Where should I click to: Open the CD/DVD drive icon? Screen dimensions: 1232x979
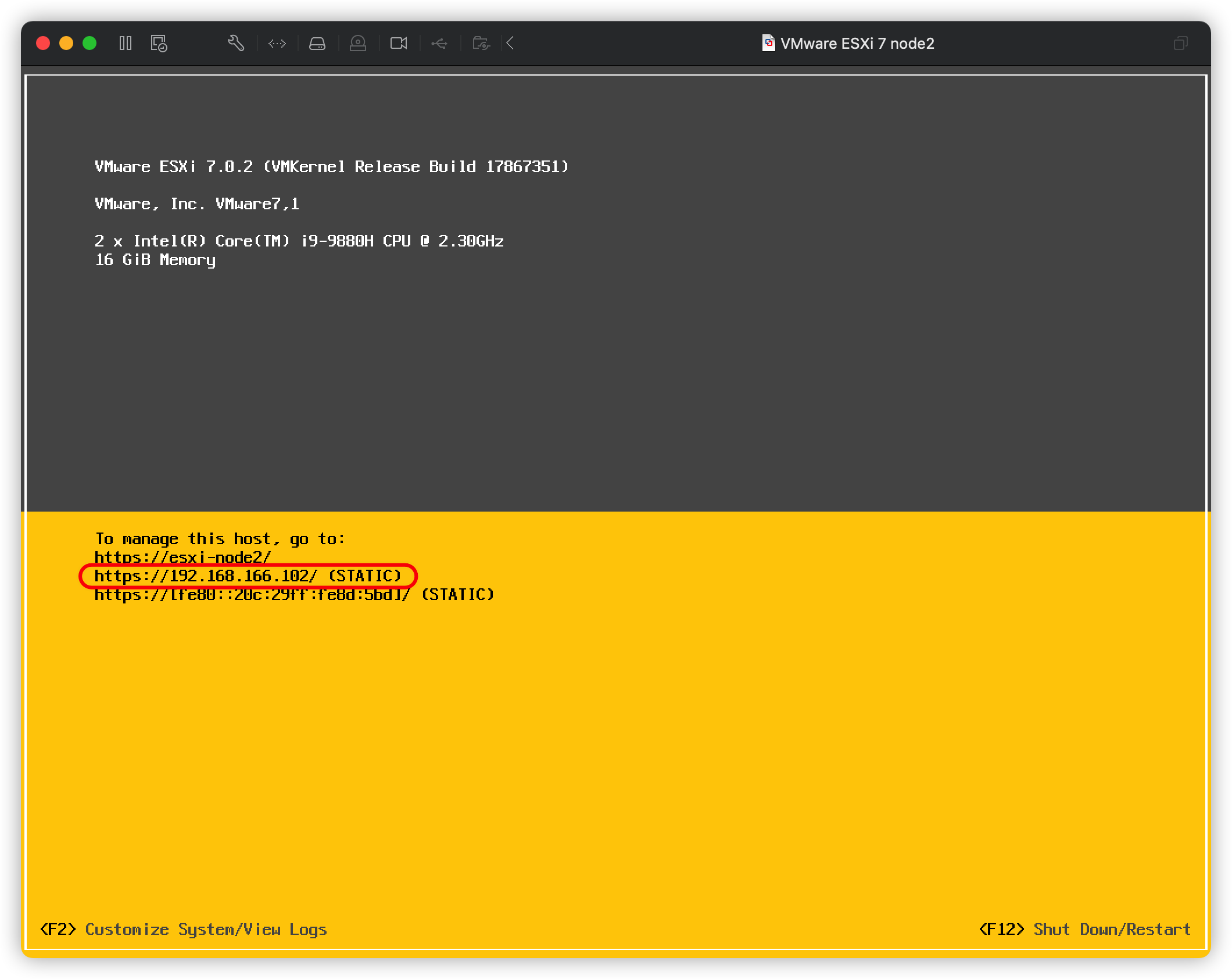358,43
